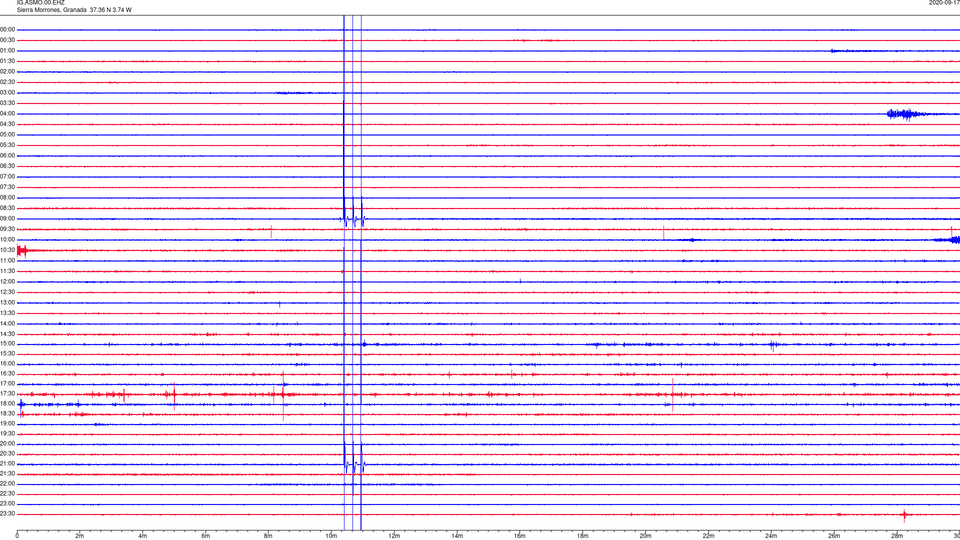The width and height of the screenshot is (960, 540).
Task: Select the Sierra Morrones, Granada location text
Action: point(51,10)
